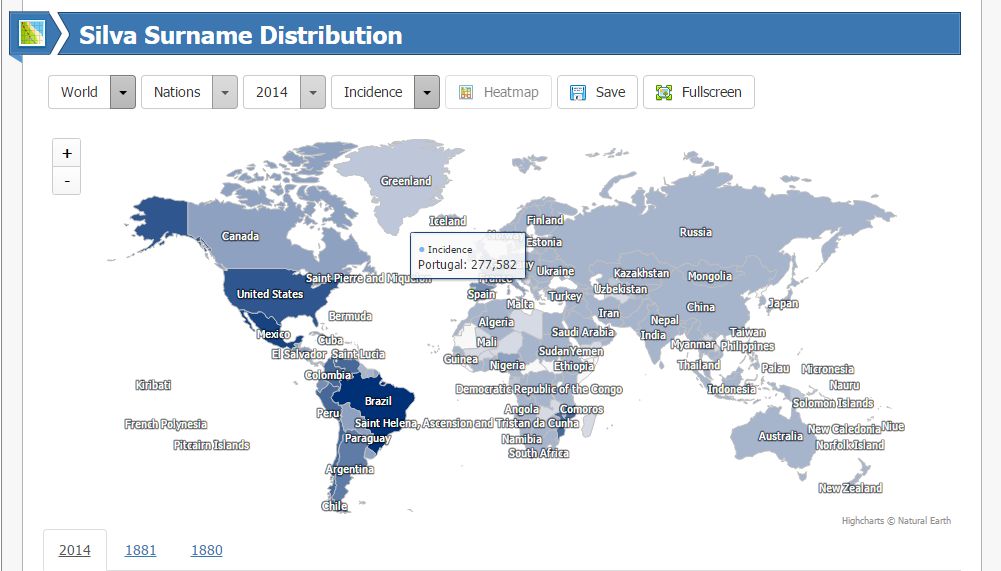The height and width of the screenshot is (571, 1001).
Task: Click Australia on the map
Action: (780, 436)
